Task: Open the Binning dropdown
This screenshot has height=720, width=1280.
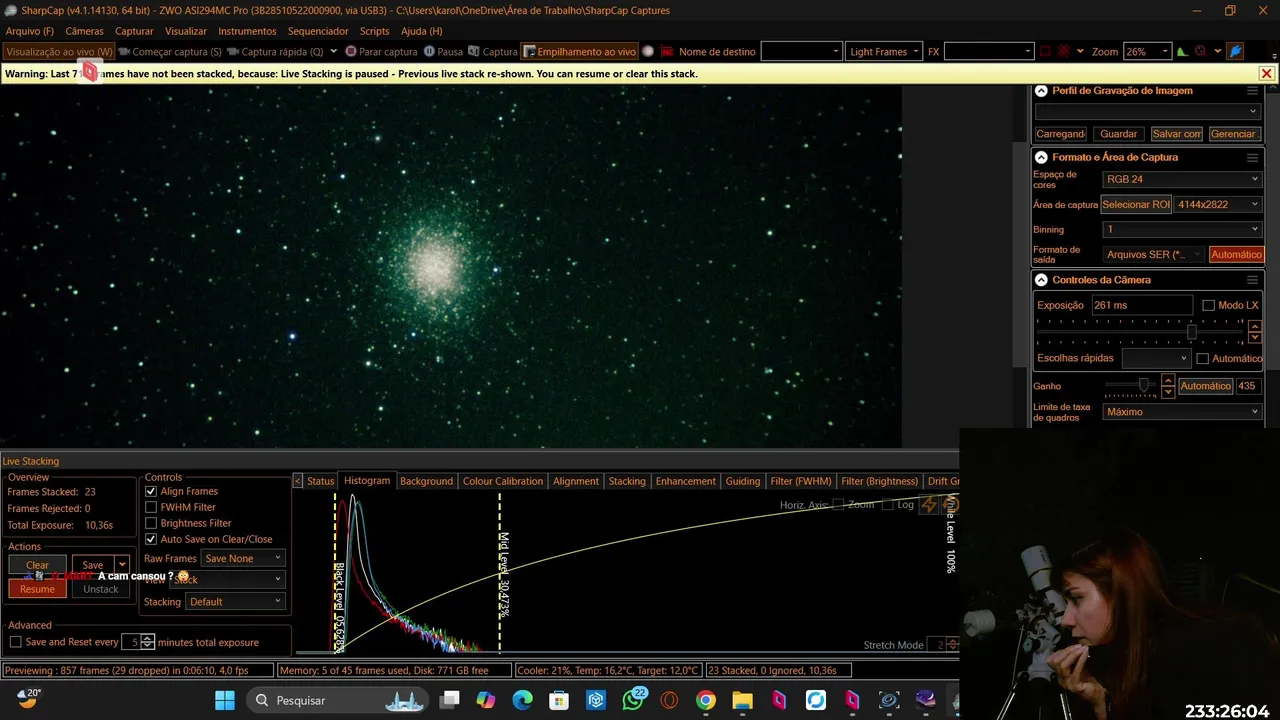Action: pos(1182,229)
